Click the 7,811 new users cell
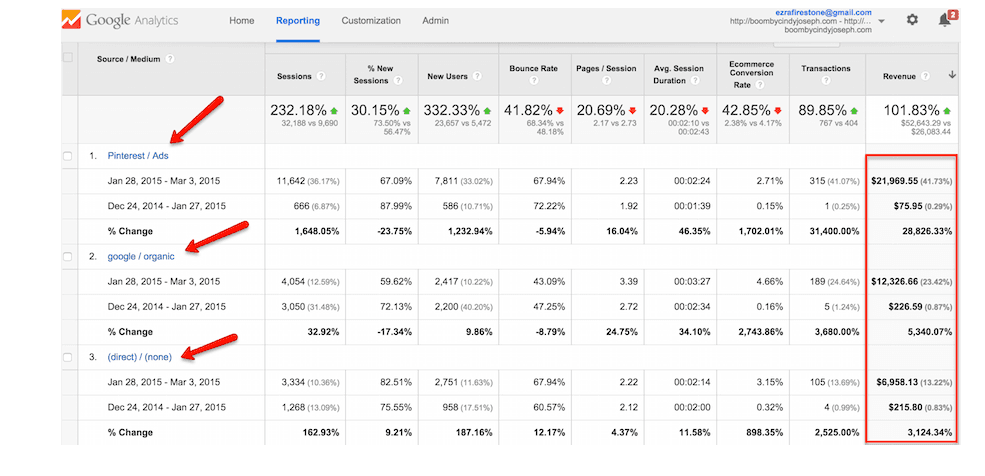 [x=446, y=181]
